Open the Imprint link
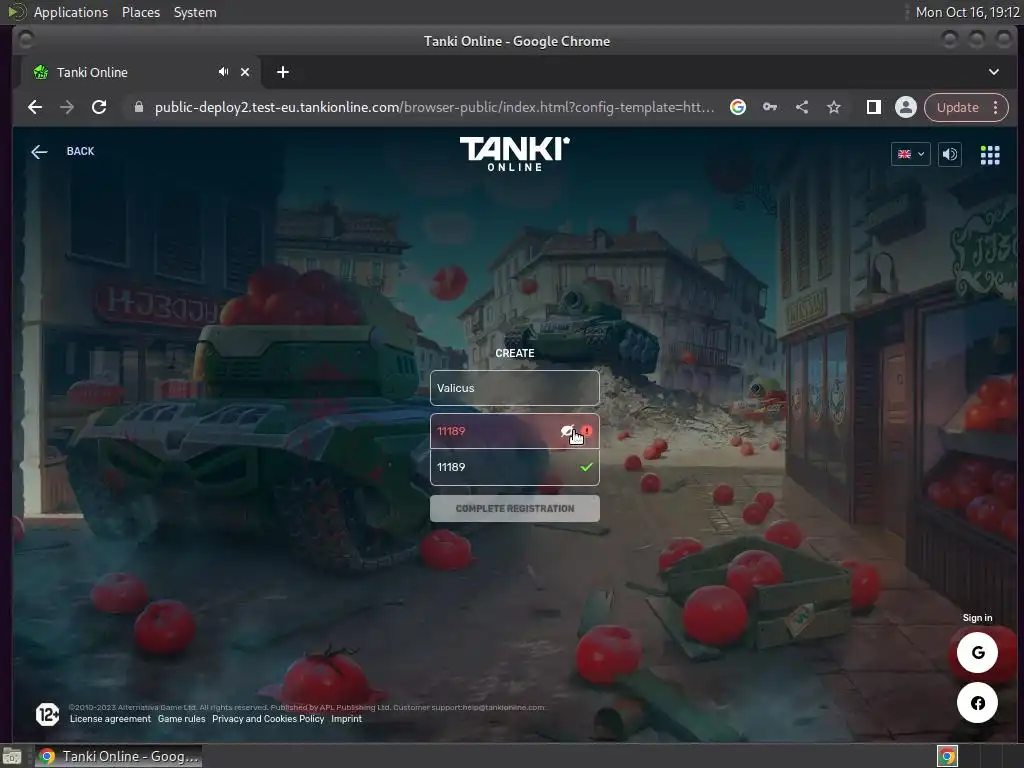Image resolution: width=1024 pixels, height=768 pixels. pyautogui.click(x=346, y=718)
